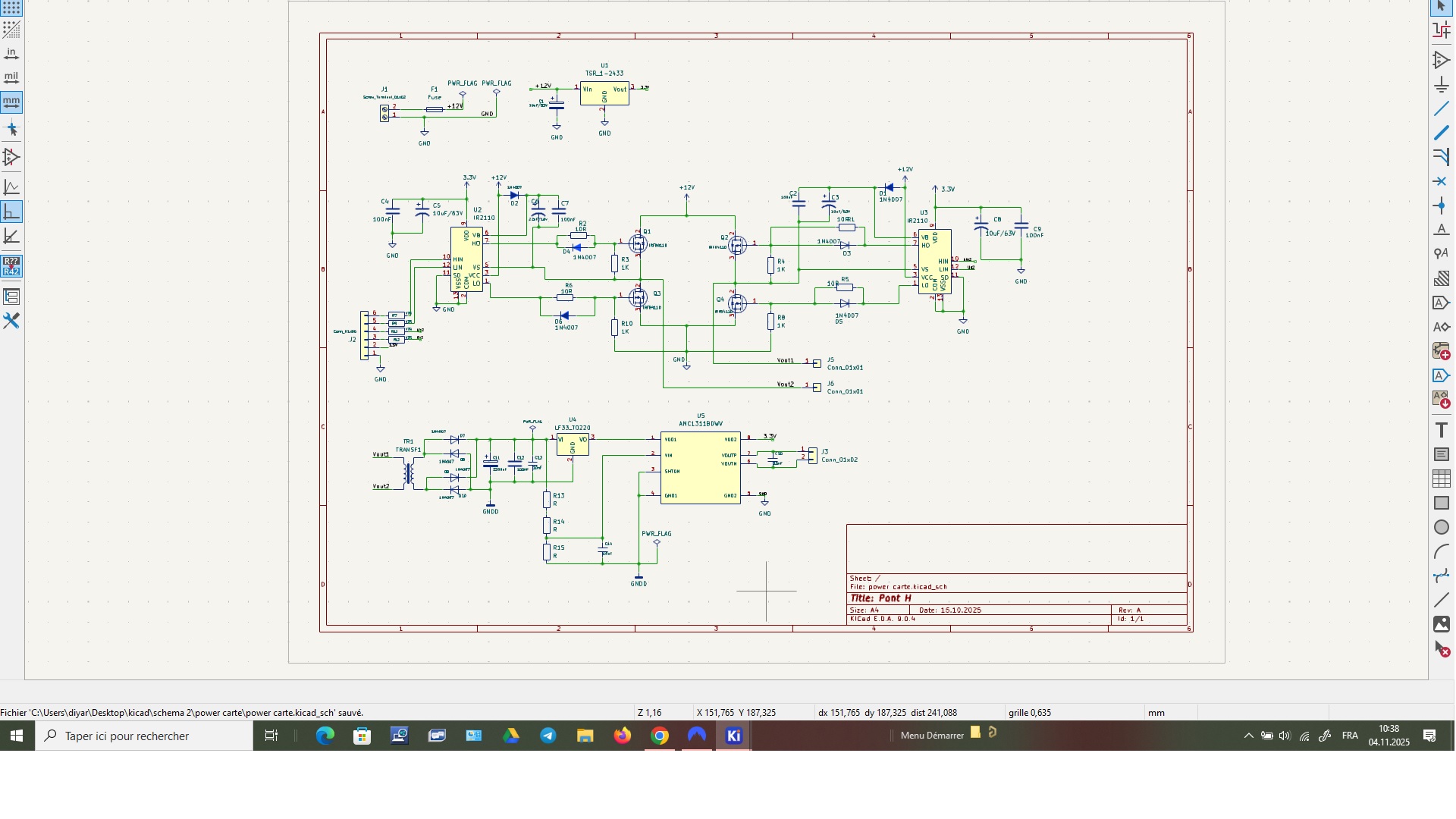Select the Add Text (T) tool
Image resolution: width=1456 pixels, height=819 pixels.
pyautogui.click(x=1441, y=430)
